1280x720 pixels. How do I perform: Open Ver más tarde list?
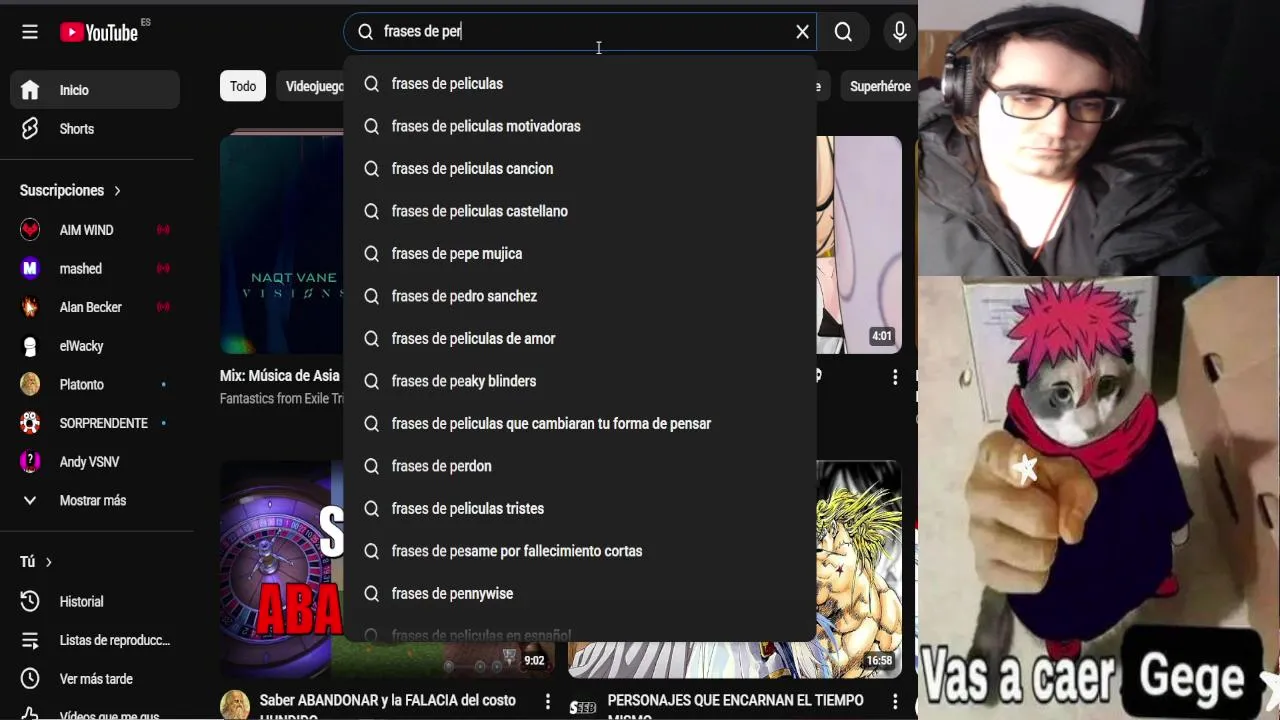(95, 679)
